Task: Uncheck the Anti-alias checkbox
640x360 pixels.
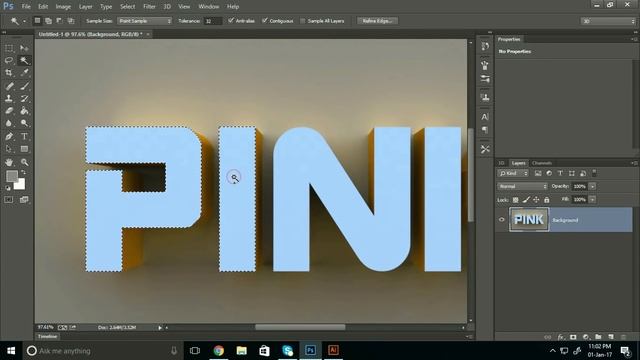Action: point(231,20)
